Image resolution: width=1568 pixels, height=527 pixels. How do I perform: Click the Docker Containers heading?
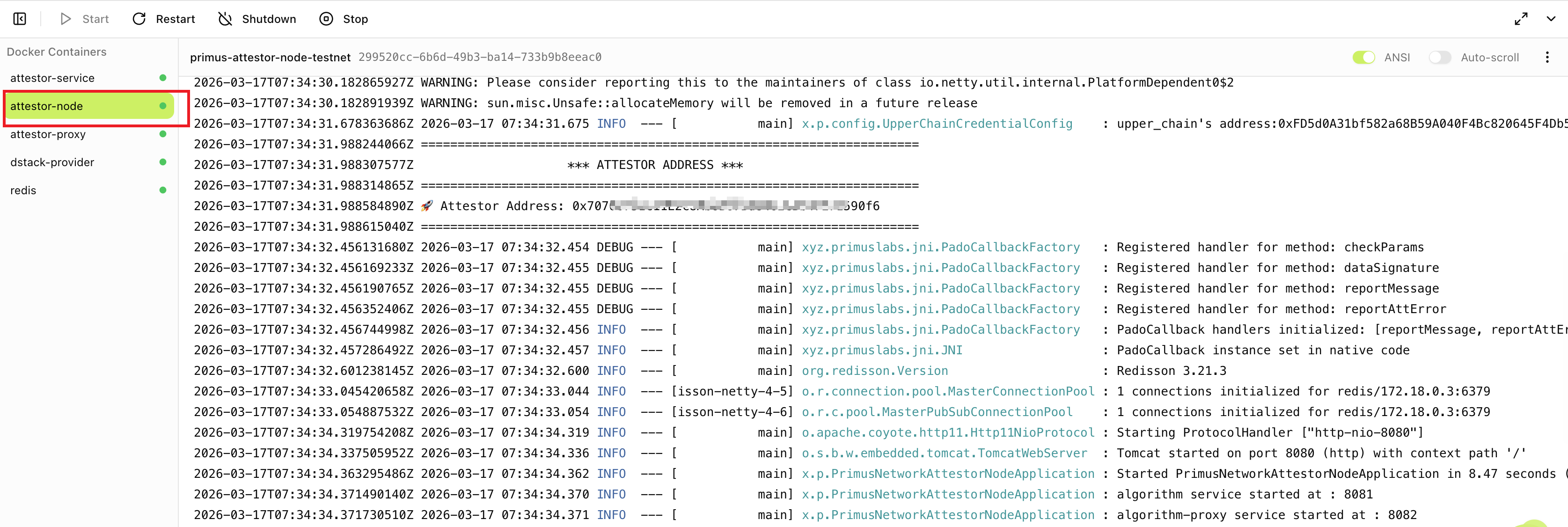coord(57,52)
